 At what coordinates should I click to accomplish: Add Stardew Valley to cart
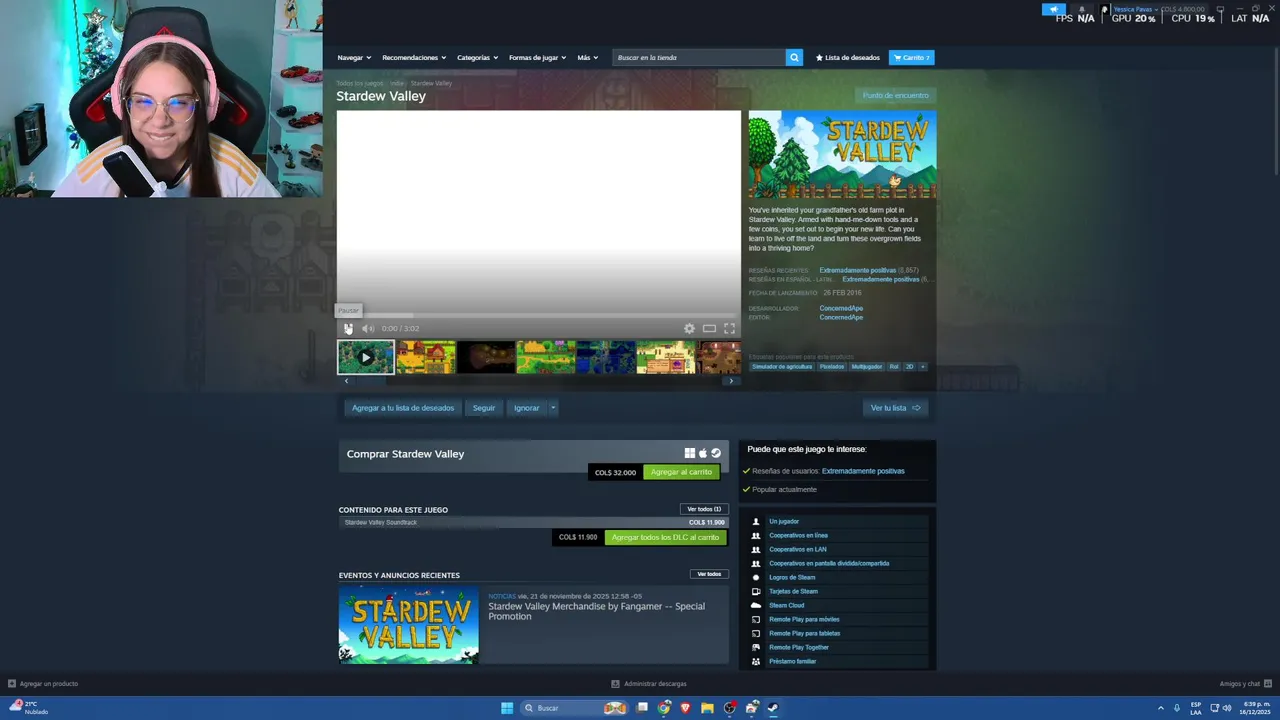tap(681, 472)
